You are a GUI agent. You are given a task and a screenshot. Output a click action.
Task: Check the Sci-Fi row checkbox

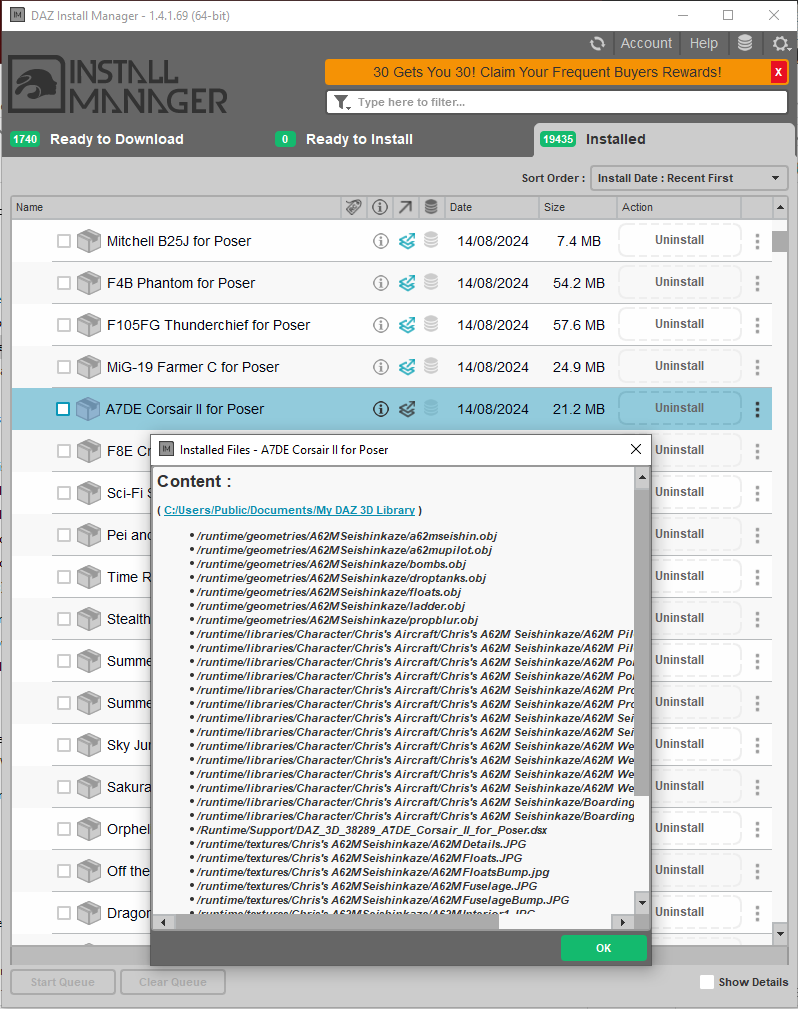tap(64, 493)
